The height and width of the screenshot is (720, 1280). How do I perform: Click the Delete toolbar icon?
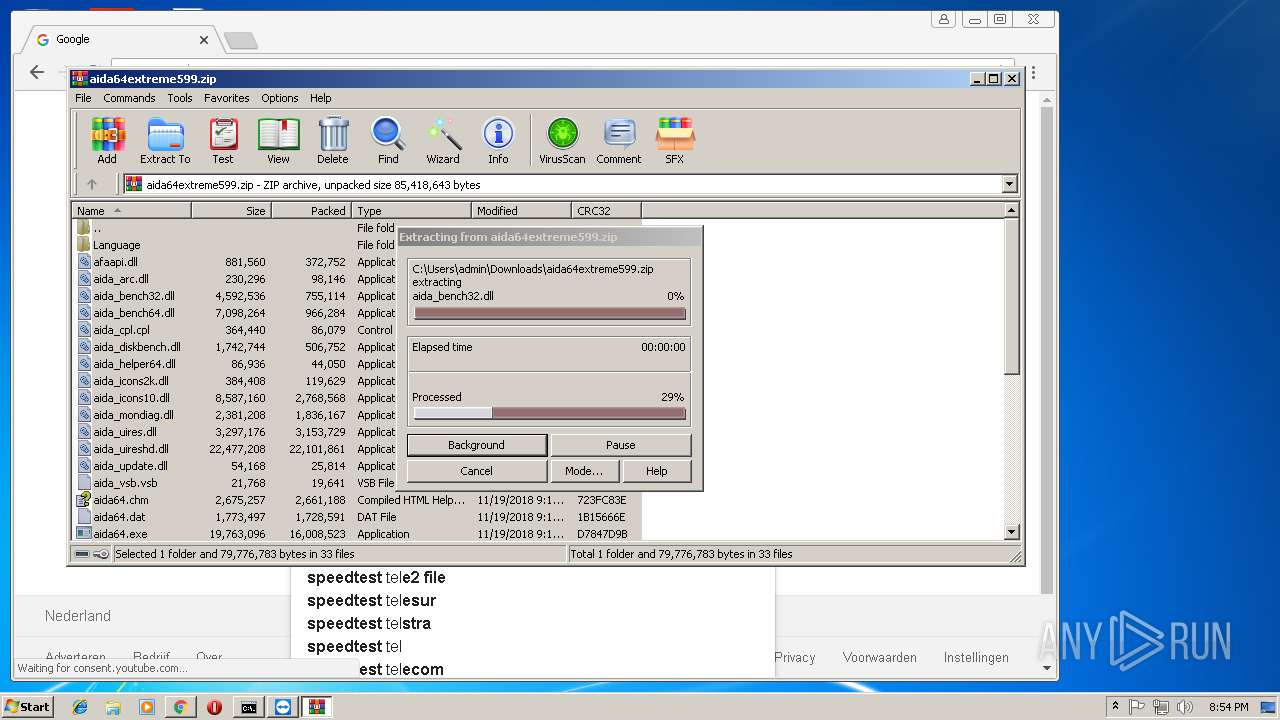333,141
